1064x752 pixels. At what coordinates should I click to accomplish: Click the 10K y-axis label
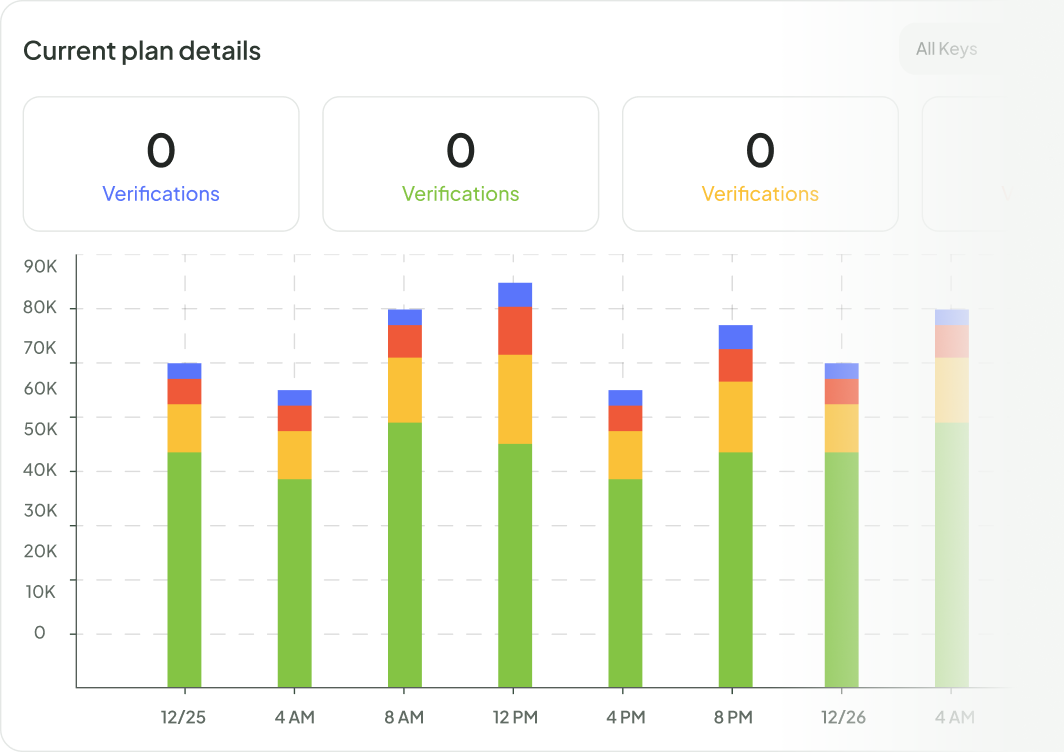coord(41,592)
